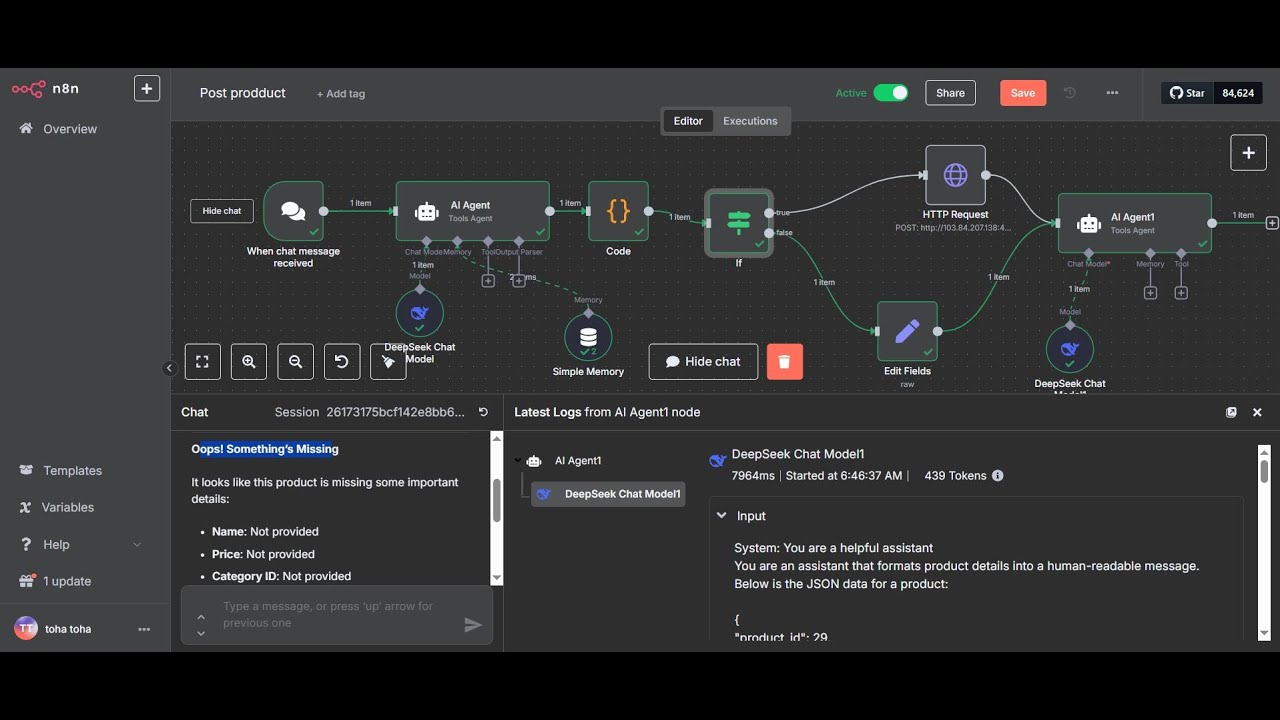Viewport: 1280px width, 720px height.
Task: Open the add node plus panel on canvas
Action: (x=1248, y=153)
